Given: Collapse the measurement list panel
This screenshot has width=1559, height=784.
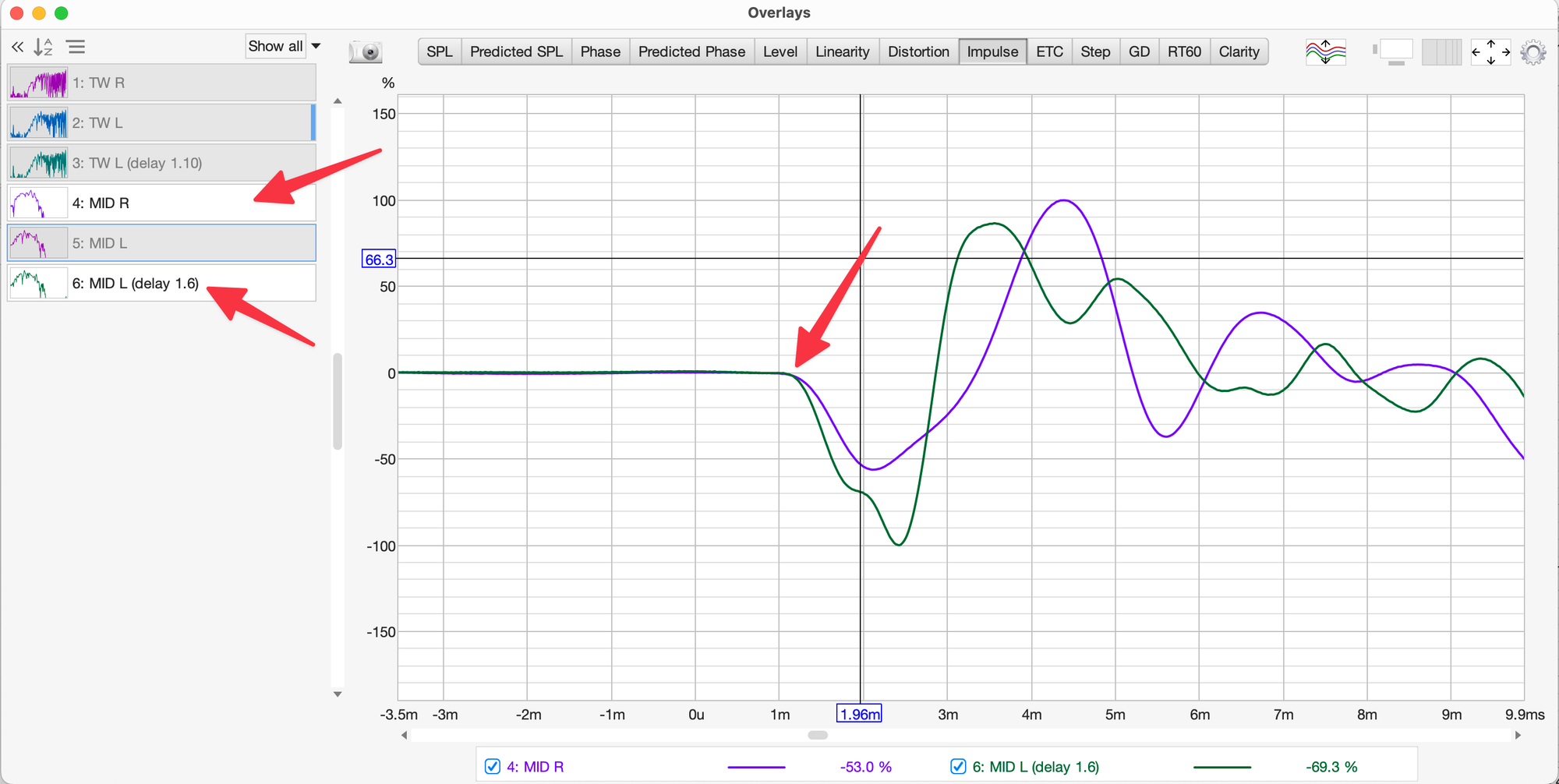Looking at the screenshot, I should [17, 47].
